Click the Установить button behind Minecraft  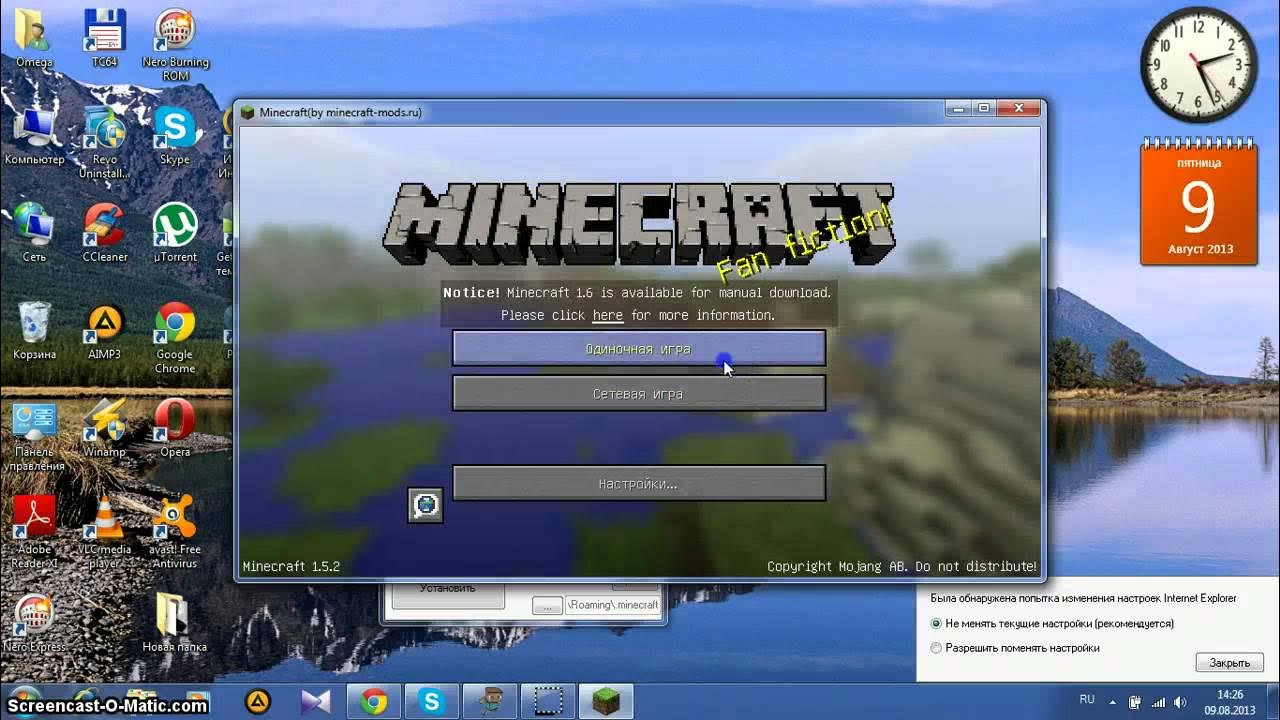447,594
